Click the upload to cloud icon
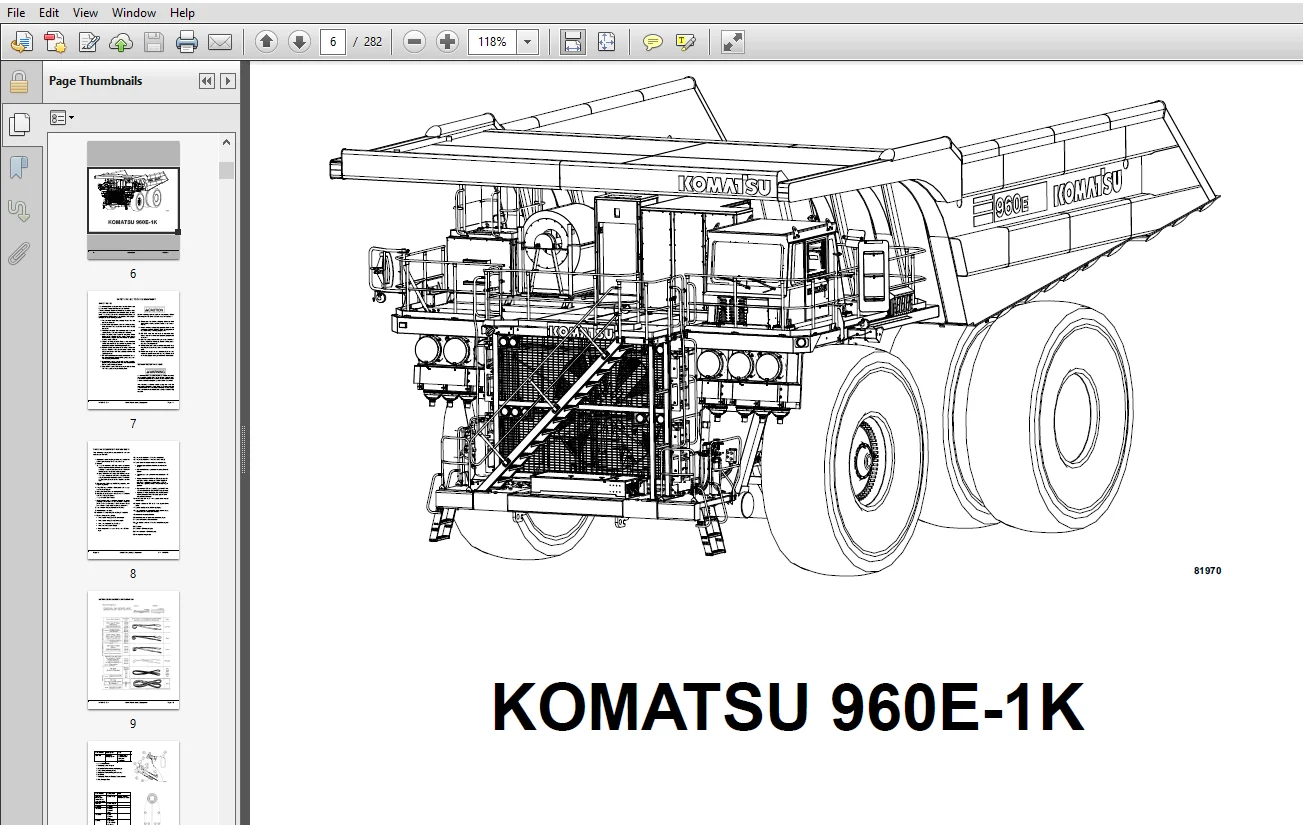Screen dimensions: 1303x825 click(121, 42)
